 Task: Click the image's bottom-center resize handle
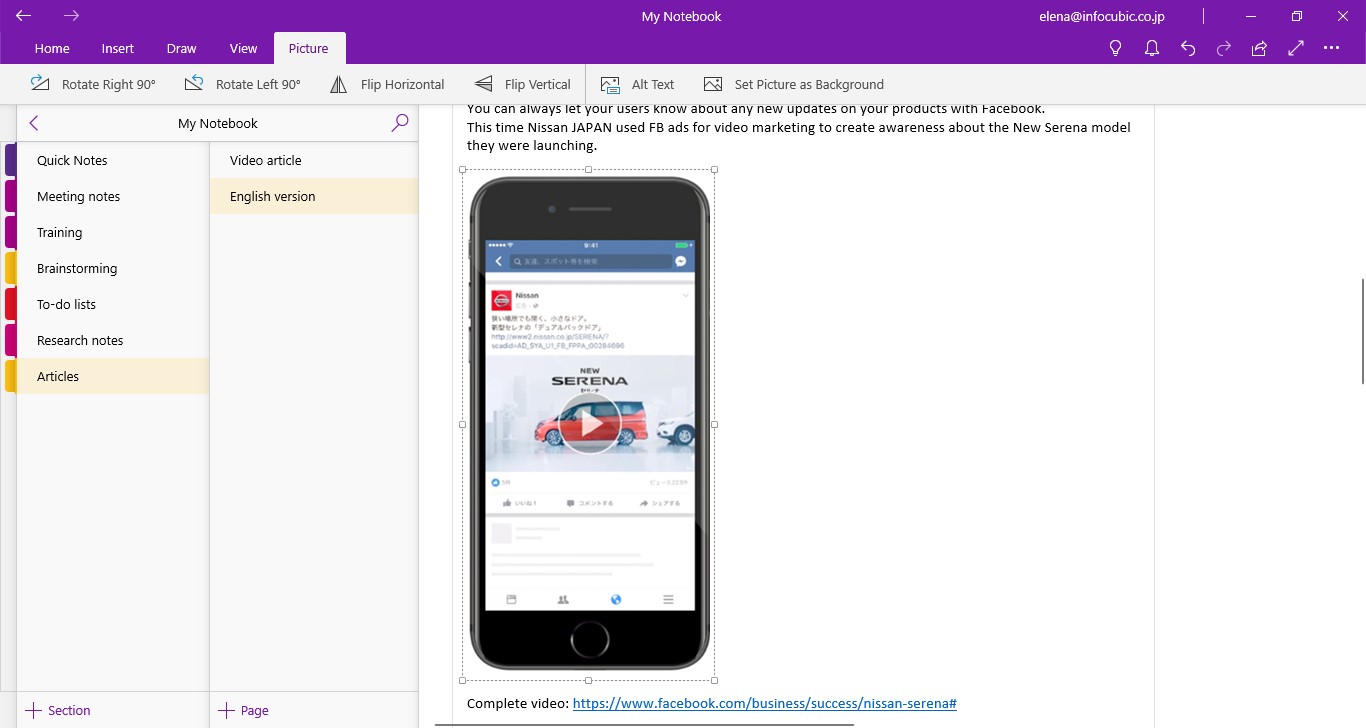(x=588, y=680)
